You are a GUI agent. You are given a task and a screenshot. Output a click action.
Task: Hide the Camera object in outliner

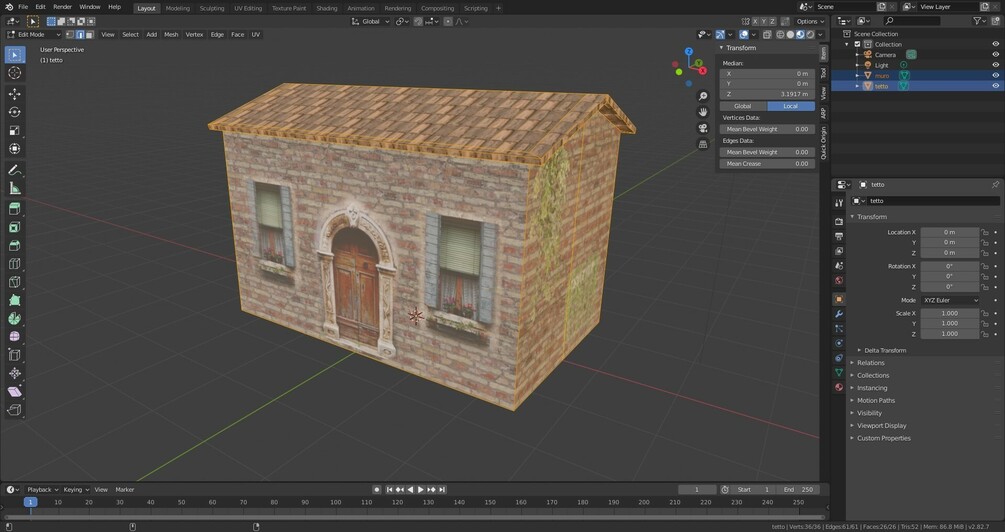click(x=995, y=54)
